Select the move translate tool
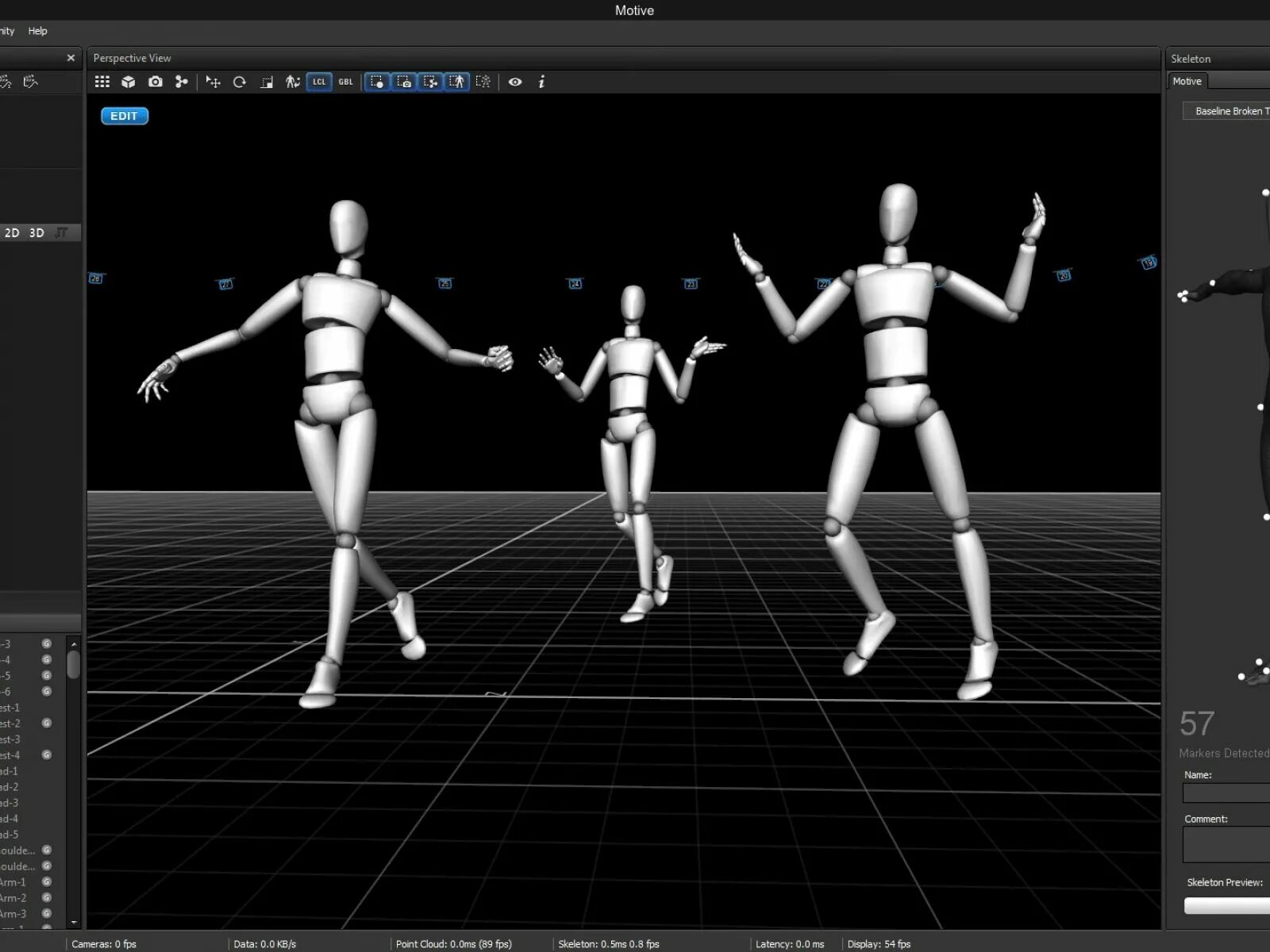 pos(213,82)
